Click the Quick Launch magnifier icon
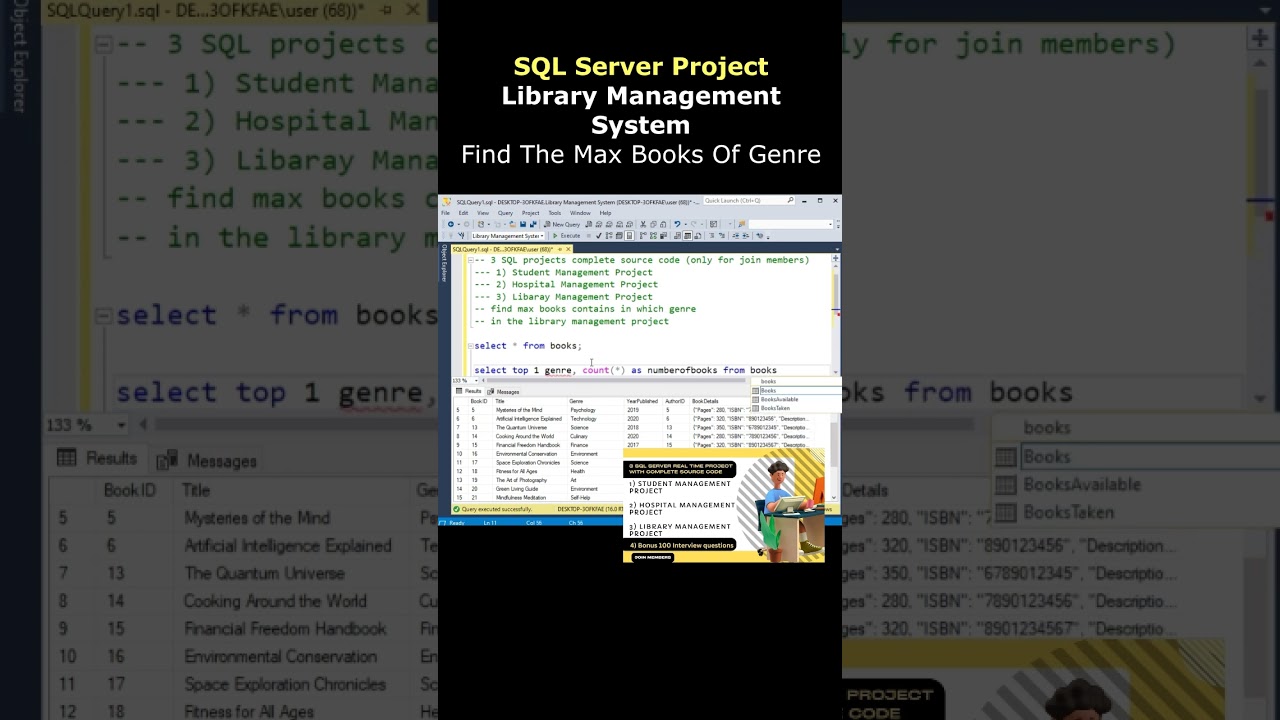 tap(791, 200)
